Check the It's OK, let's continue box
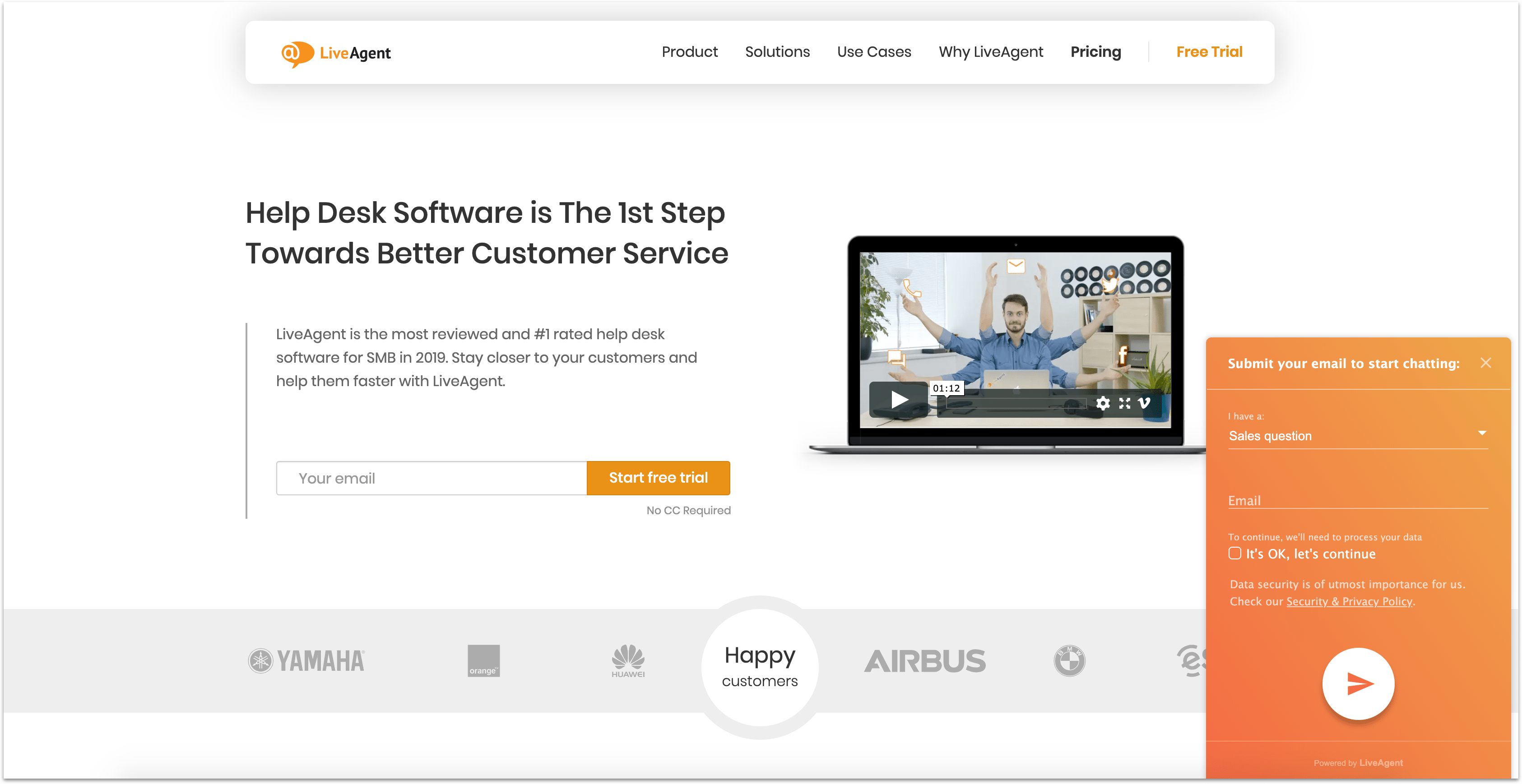Screen dimensions: 1522x784 (x=1235, y=553)
